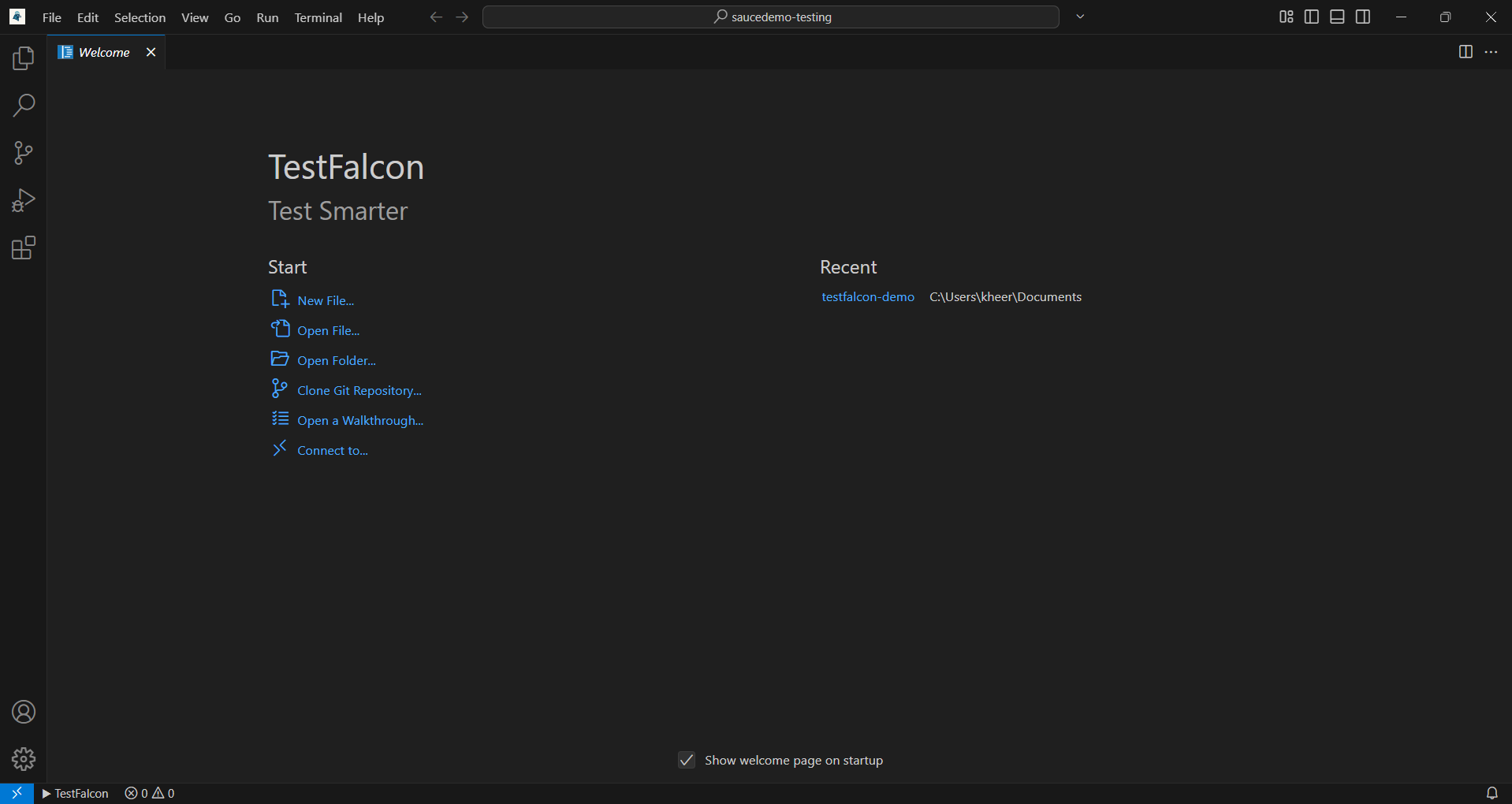
Task: Click the TestFalcon app logo in title bar
Action: point(17,17)
